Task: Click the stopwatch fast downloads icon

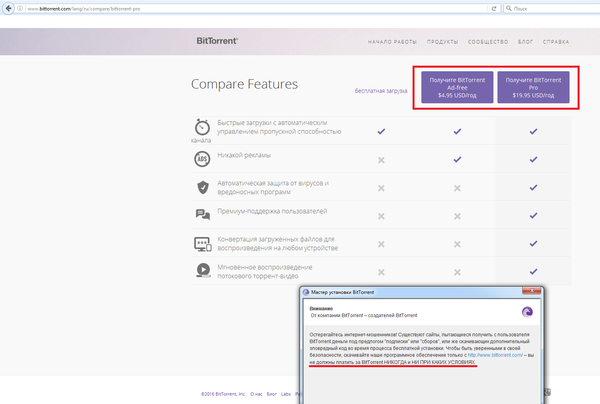Action: pos(202,128)
